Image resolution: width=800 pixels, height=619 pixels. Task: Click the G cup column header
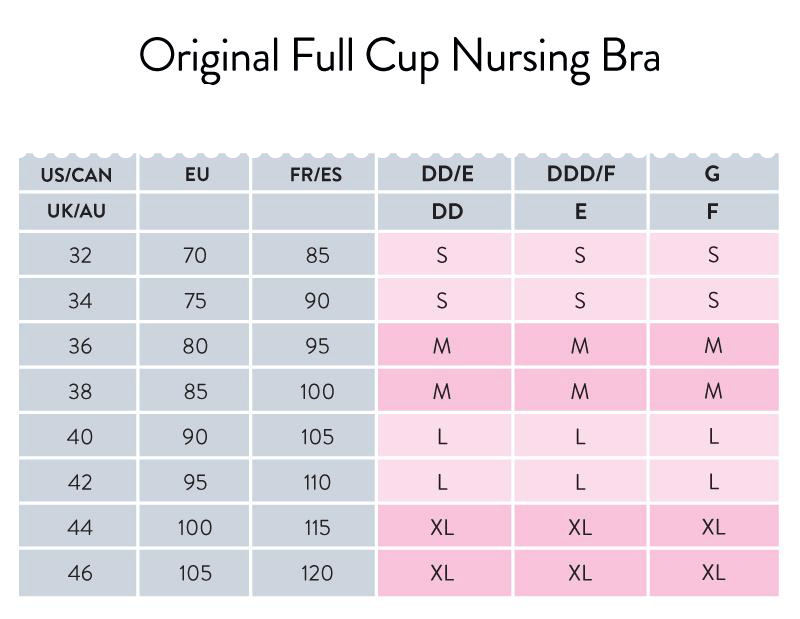[x=714, y=174]
